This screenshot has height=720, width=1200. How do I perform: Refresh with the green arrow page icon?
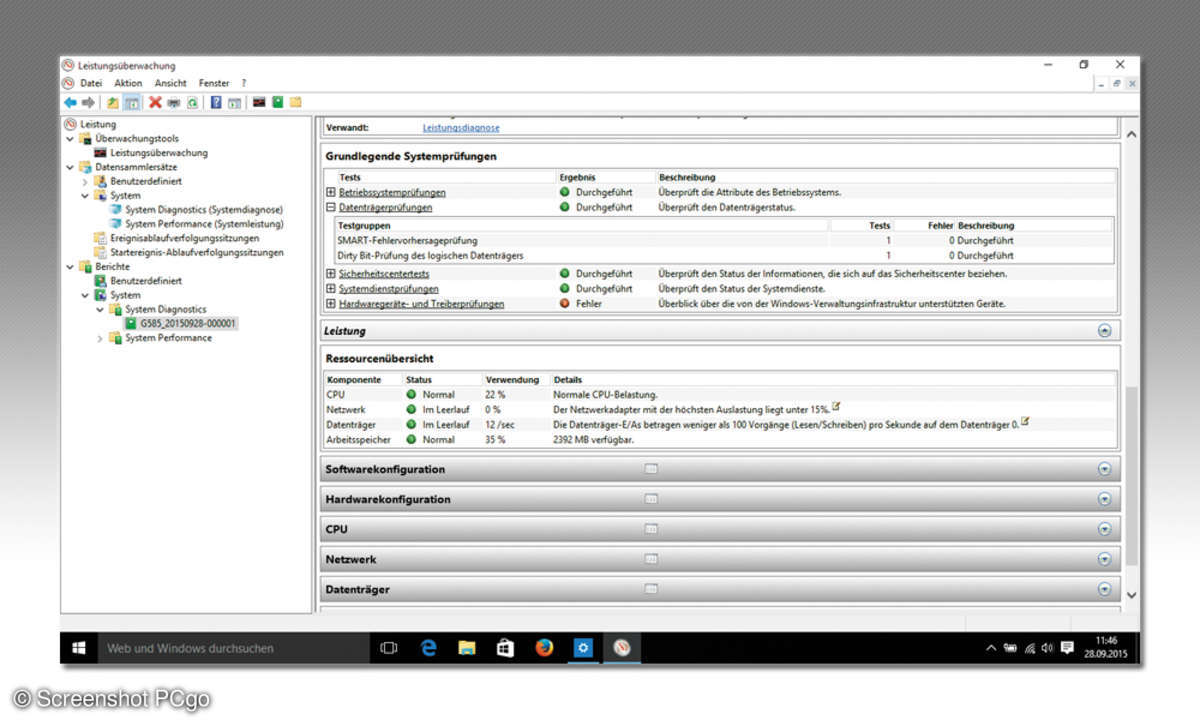[192, 102]
